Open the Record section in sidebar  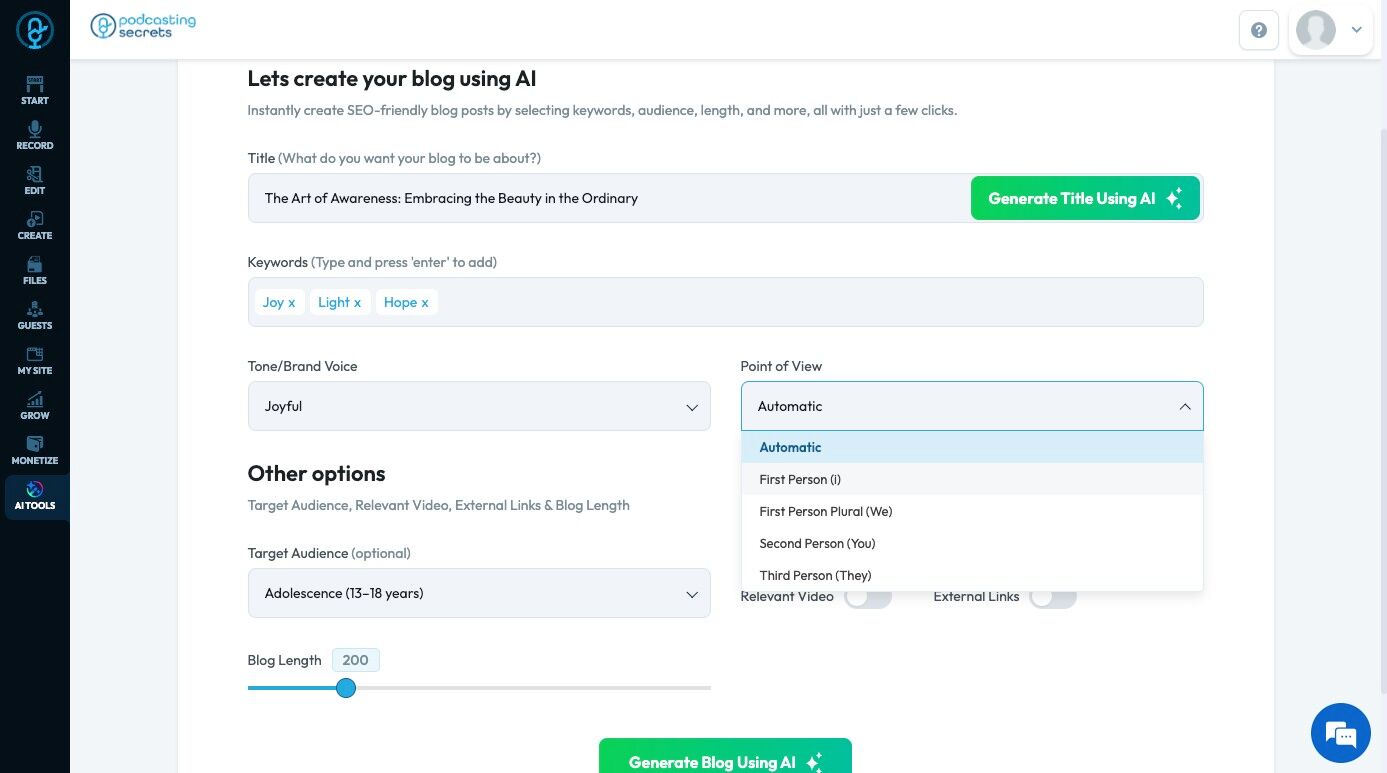click(34, 135)
